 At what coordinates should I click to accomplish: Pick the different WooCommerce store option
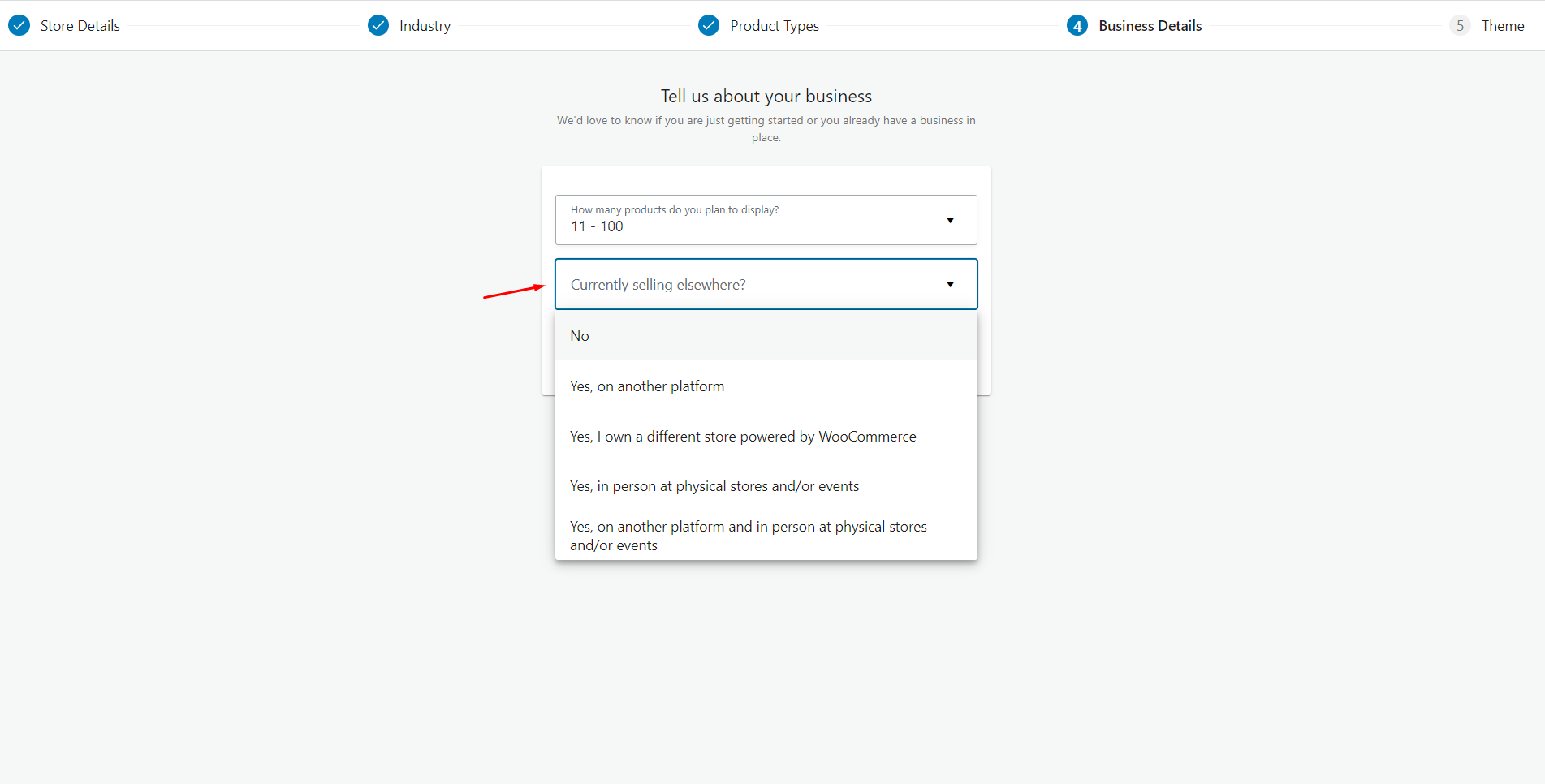pyautogui.click(x=743, y=437)
